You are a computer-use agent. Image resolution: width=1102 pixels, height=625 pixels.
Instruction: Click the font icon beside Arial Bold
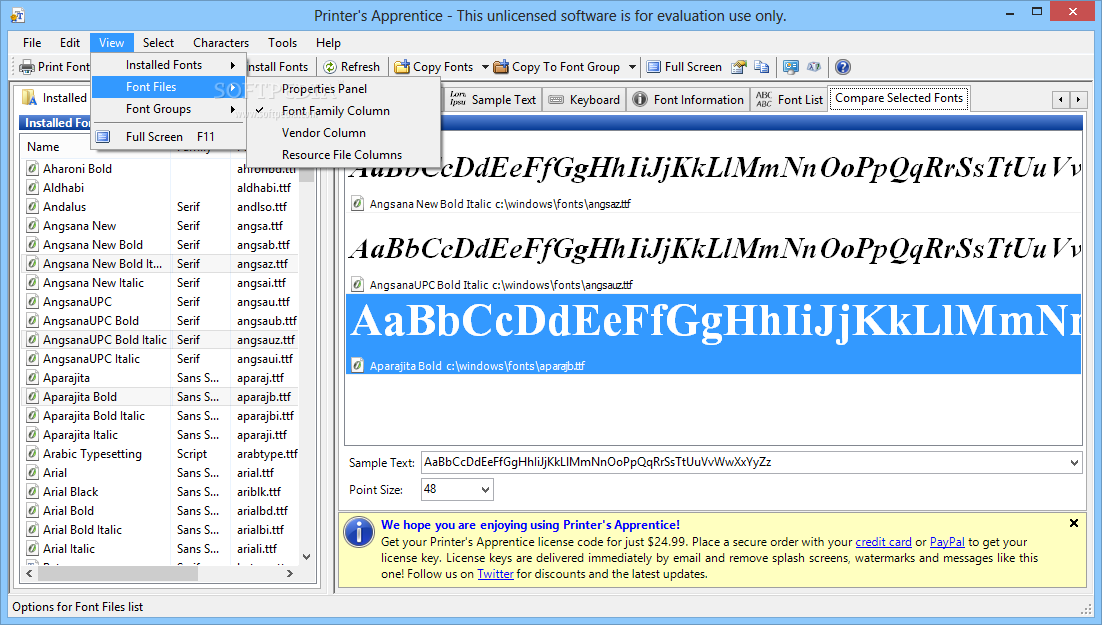tap(32, 510)
